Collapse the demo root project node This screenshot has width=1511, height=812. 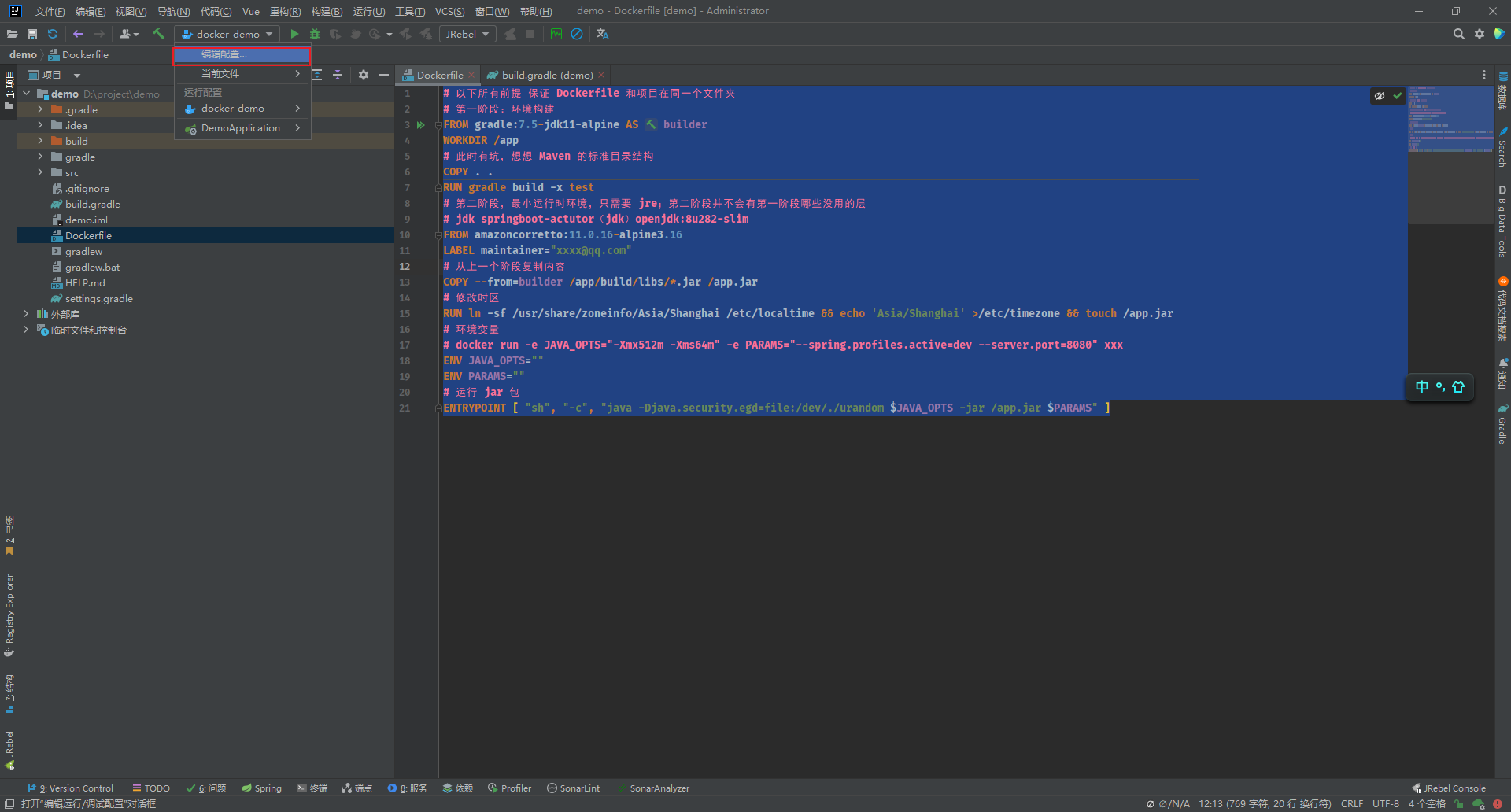click(x=26, y=94)
